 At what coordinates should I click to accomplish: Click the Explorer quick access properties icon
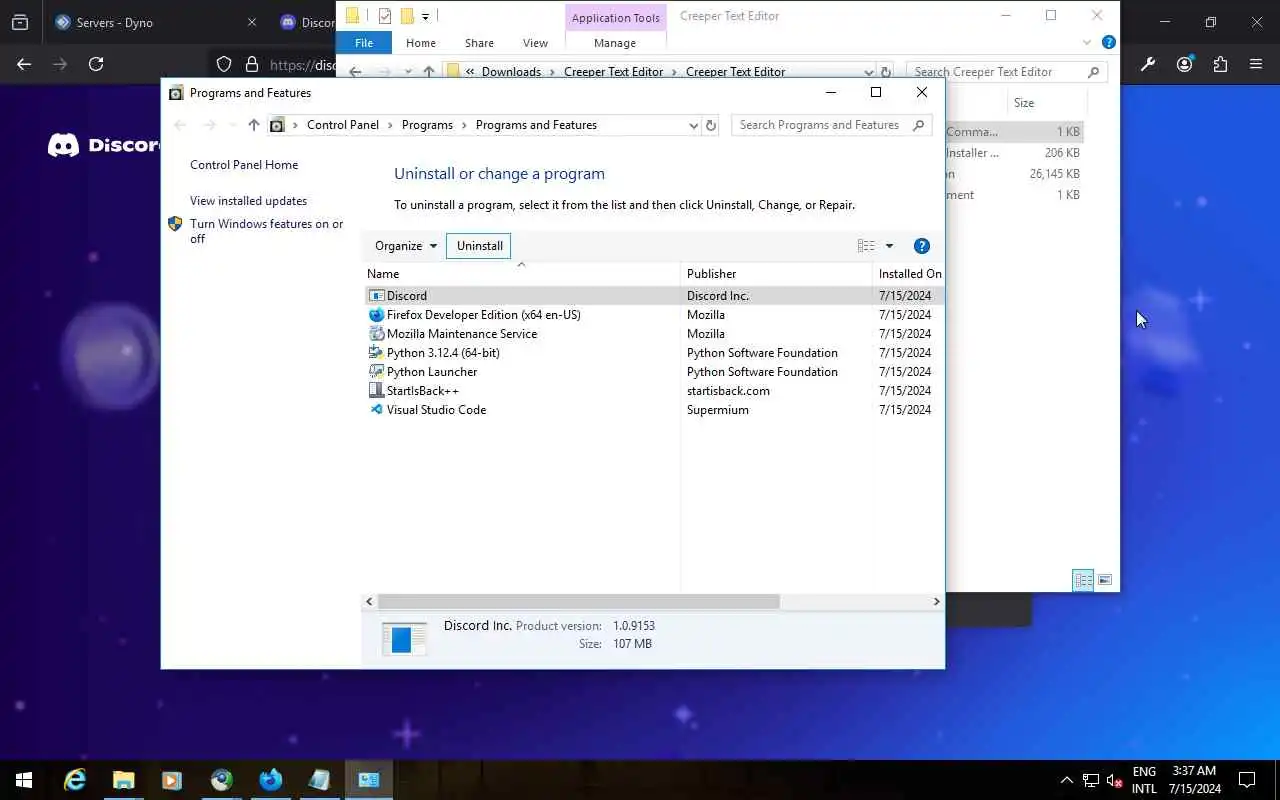[384, 16]
